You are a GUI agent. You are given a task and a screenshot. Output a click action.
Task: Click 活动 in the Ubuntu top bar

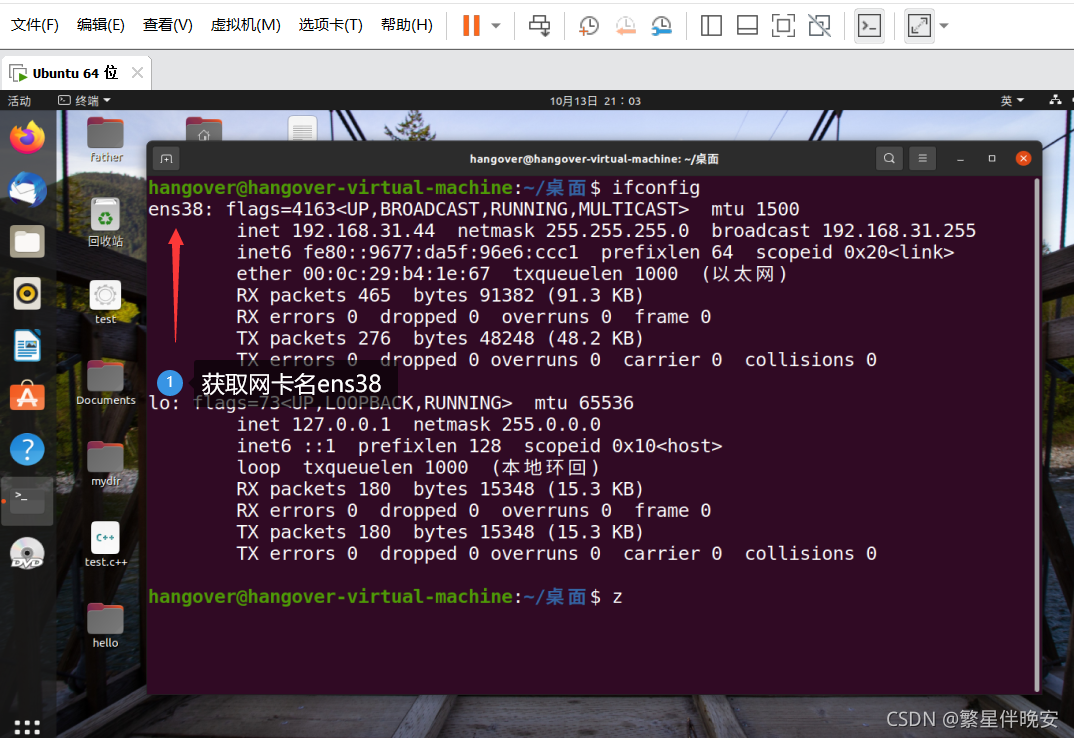tap(20, 100)
